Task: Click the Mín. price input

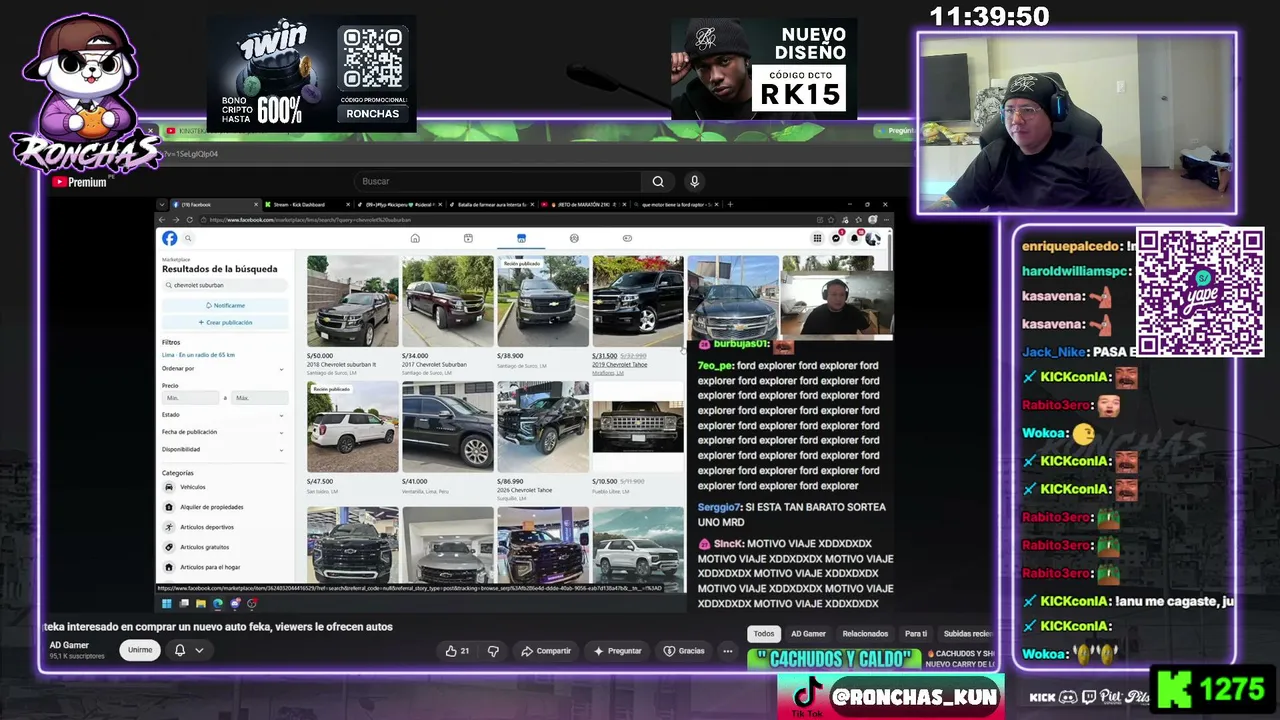Action: click(x=191, y=398)
